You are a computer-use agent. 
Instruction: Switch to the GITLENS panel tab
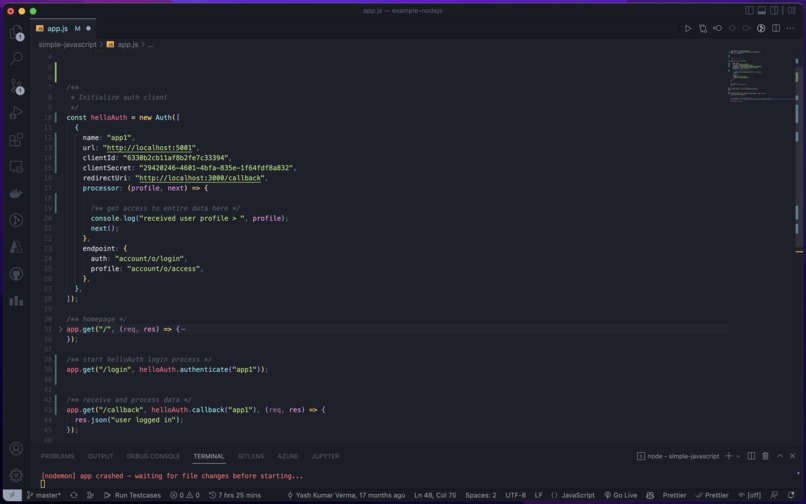(251, 456)
